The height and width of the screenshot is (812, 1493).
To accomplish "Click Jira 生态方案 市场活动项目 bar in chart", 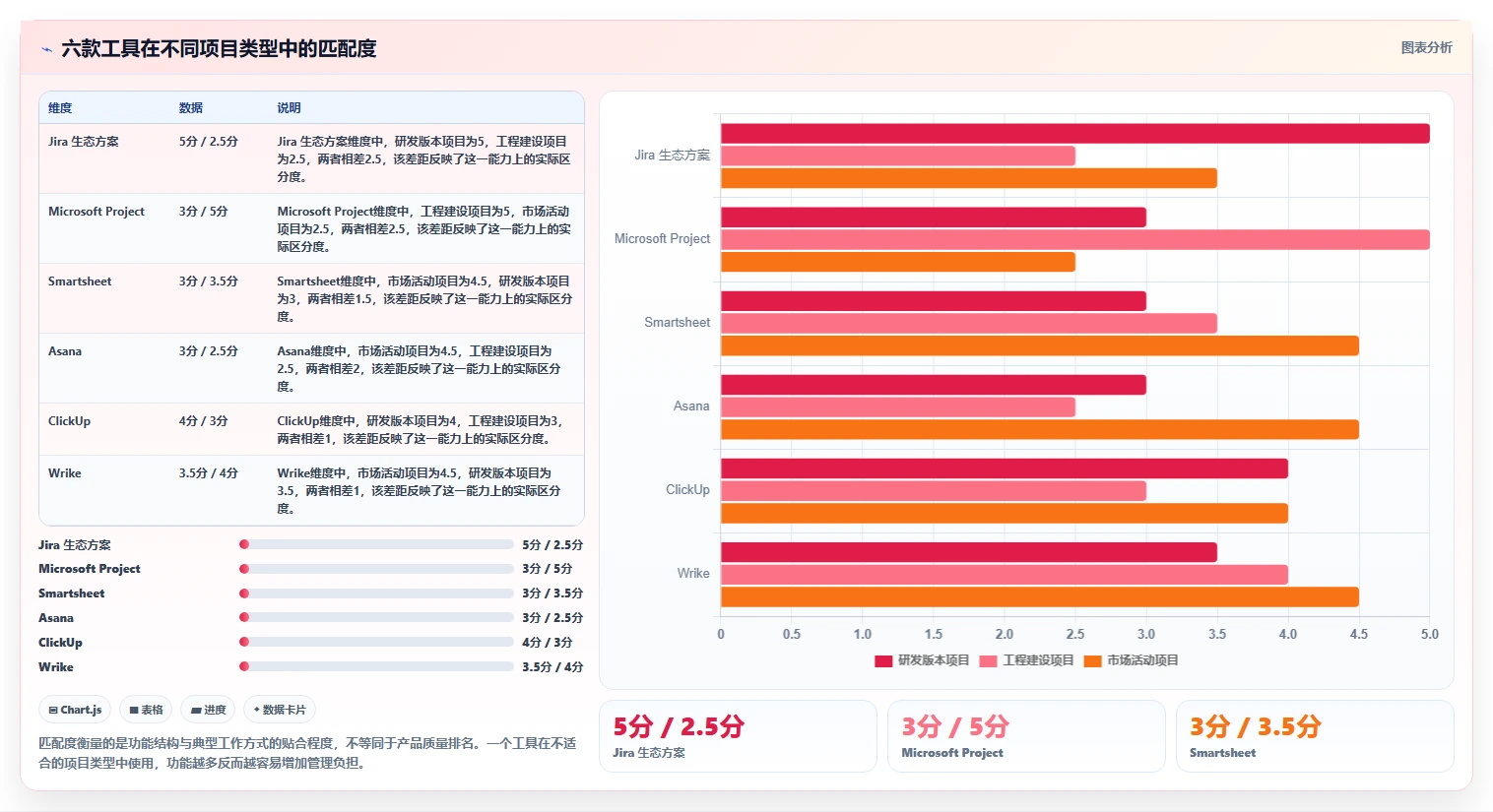I will [x=969, y=178].
